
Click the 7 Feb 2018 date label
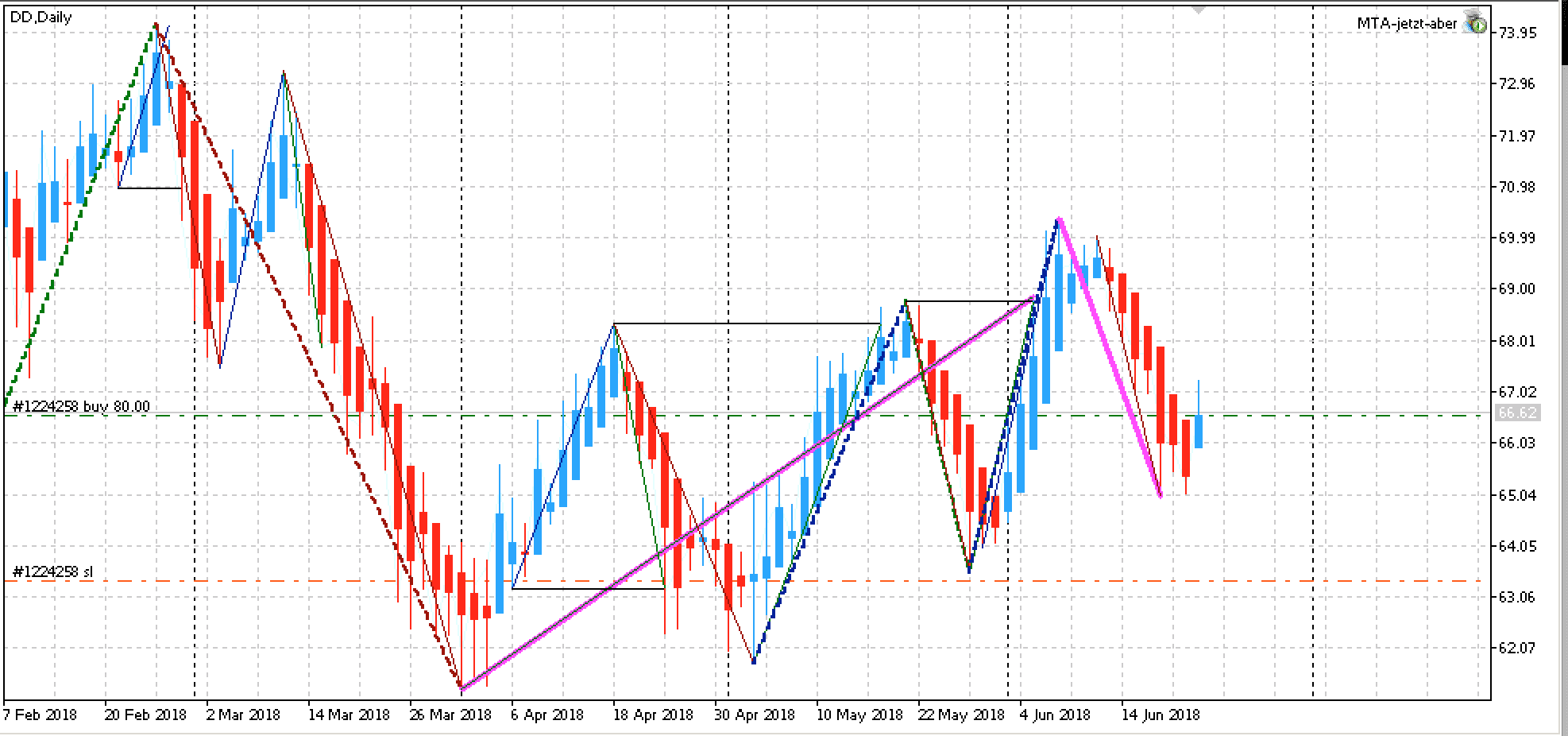tap(41, 715)
